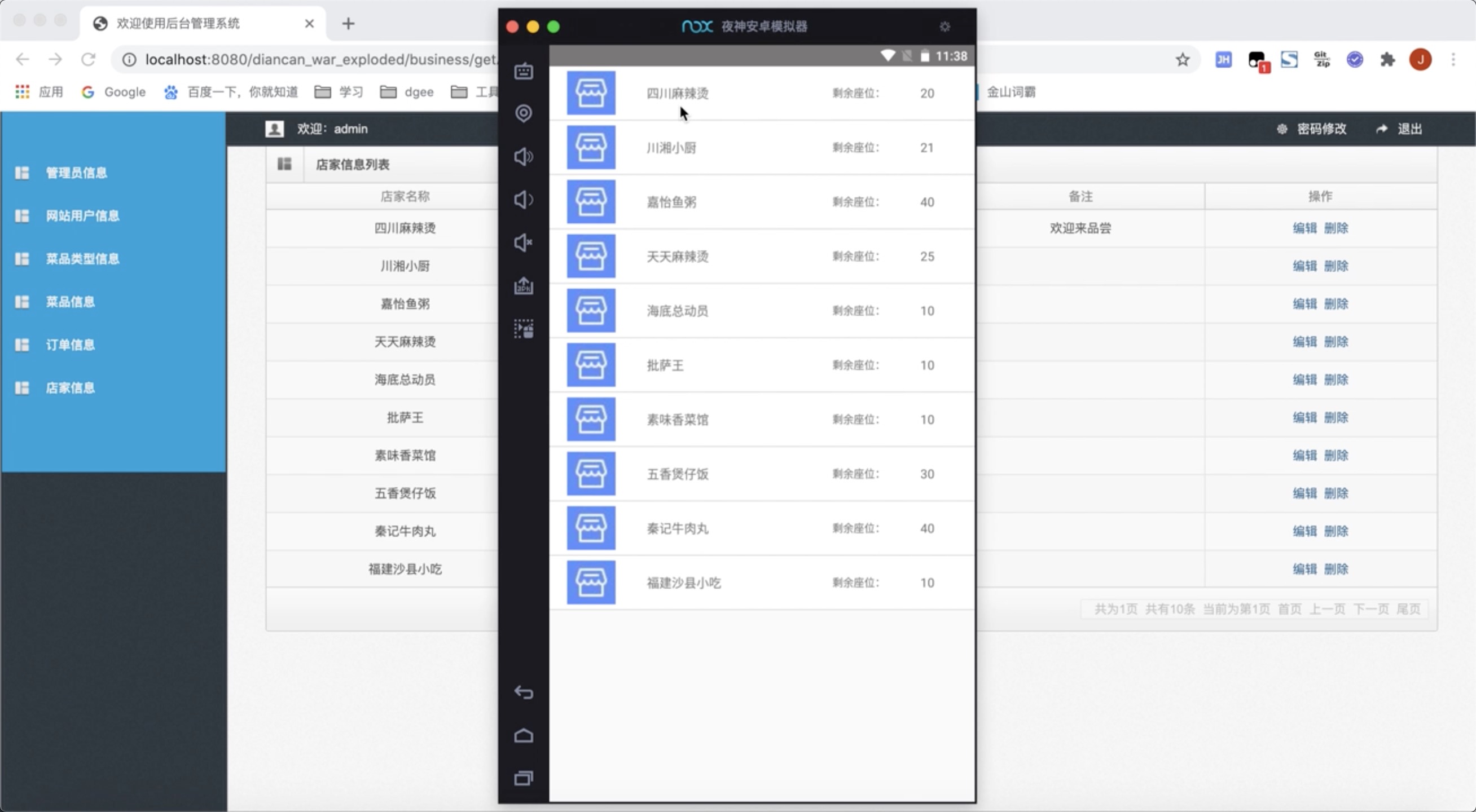The height and width of the screenshot is (812, 1476).
Task: Open the Nox virtual location icon
Action: pyautogui.click(x=523, y=113)
